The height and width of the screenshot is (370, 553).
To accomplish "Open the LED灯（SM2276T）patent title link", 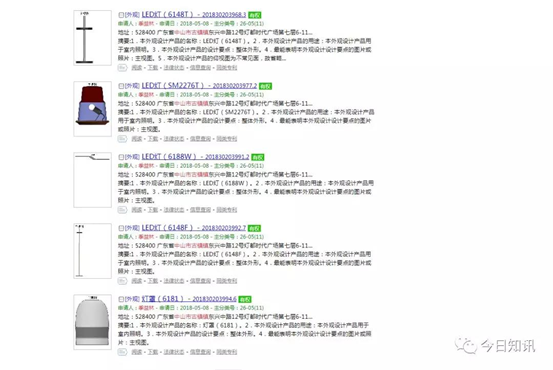I will pos(199,85).
